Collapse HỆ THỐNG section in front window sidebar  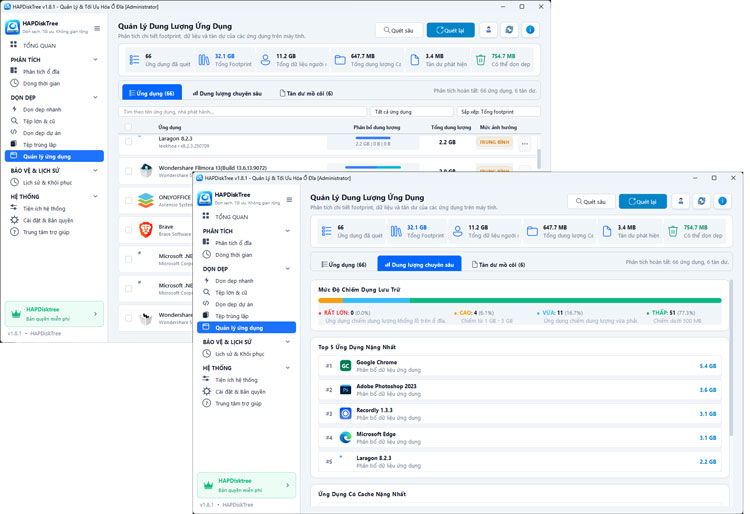pyautogui.click(x=287, y=368)
